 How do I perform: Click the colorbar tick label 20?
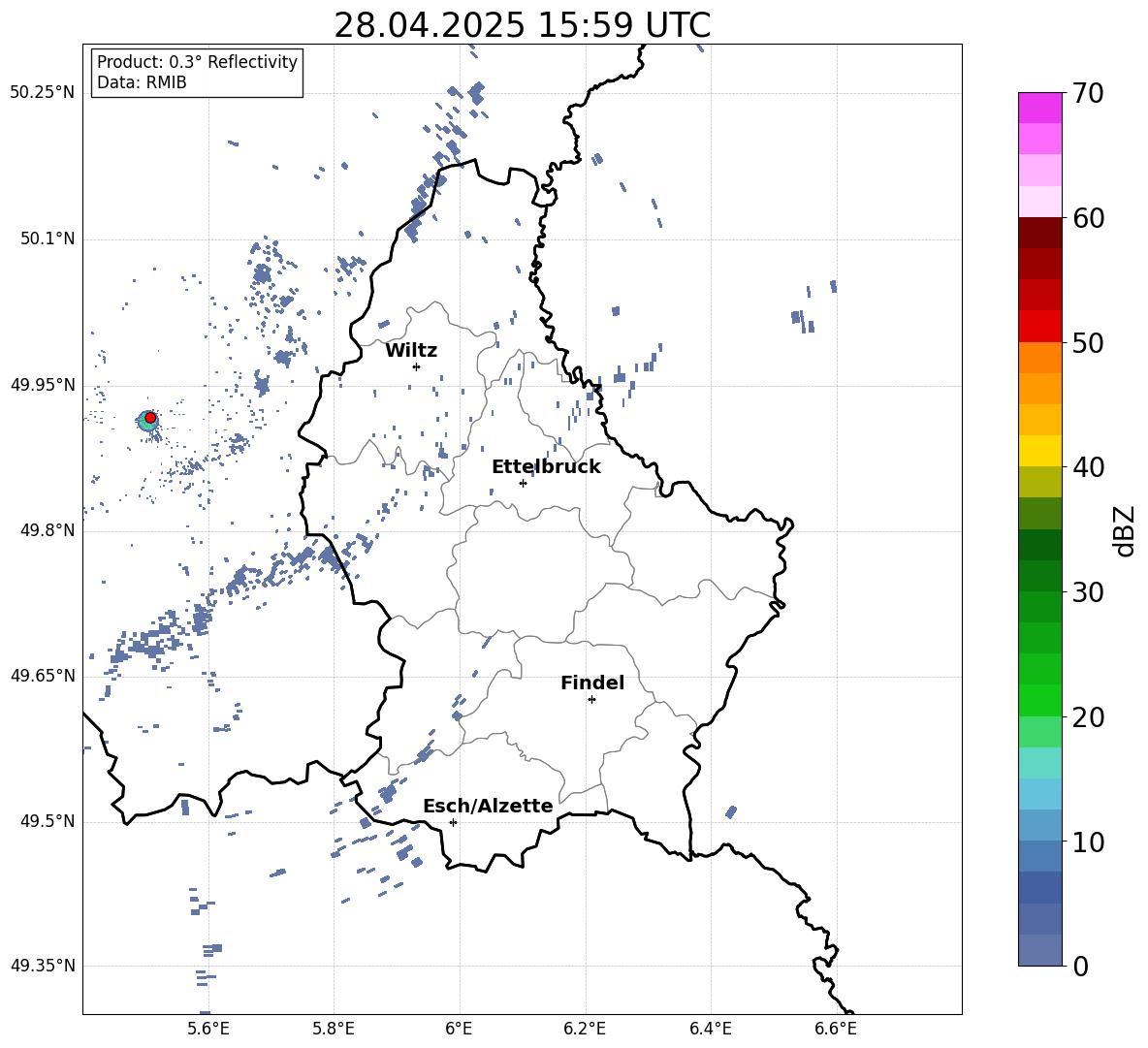click(1089, 717)
